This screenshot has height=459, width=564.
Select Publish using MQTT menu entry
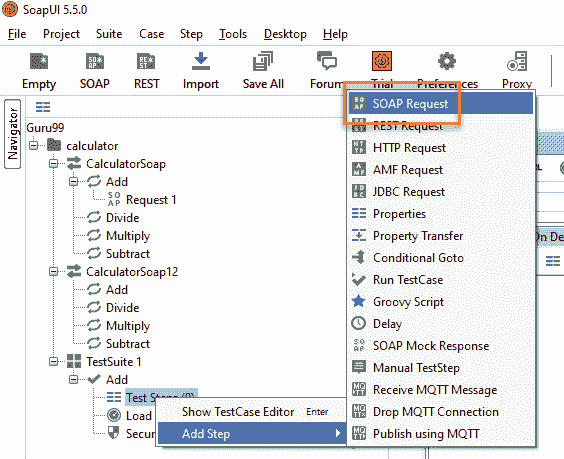click(x=441, y=433)
